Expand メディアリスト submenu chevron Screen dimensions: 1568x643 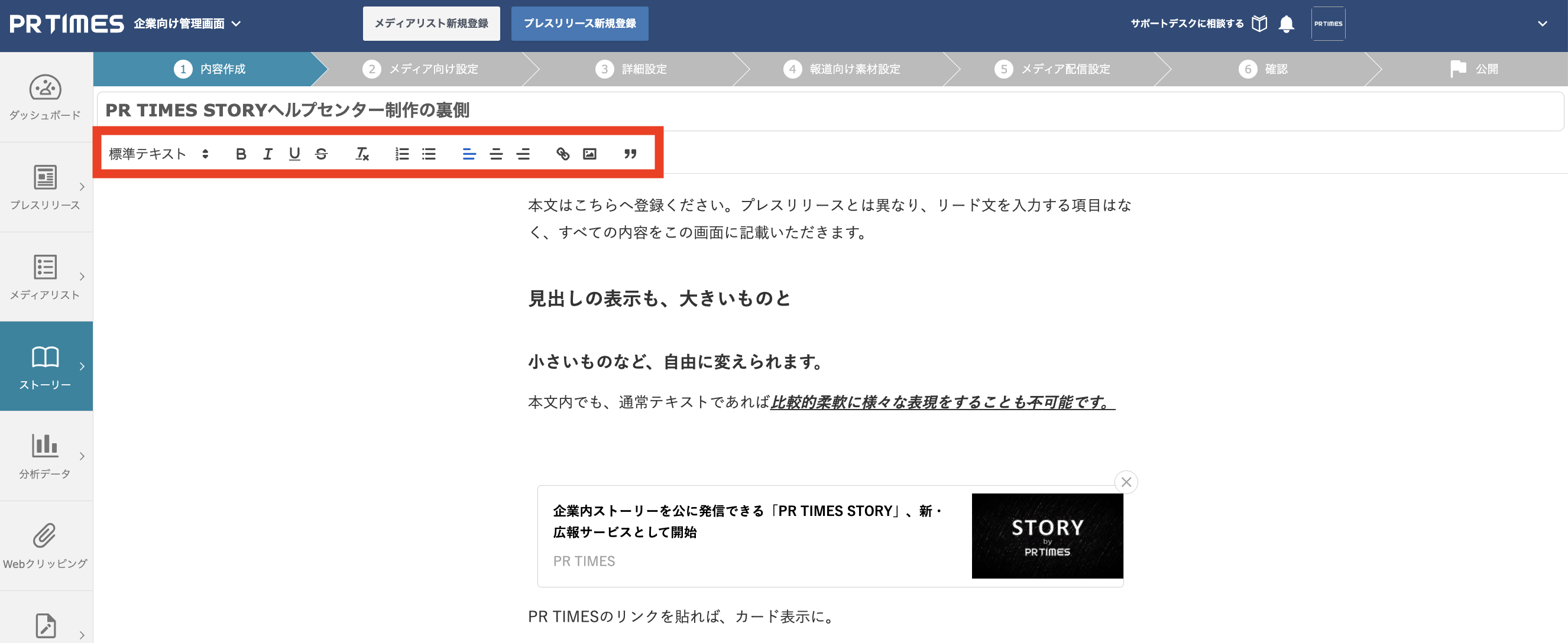[82, 276]
